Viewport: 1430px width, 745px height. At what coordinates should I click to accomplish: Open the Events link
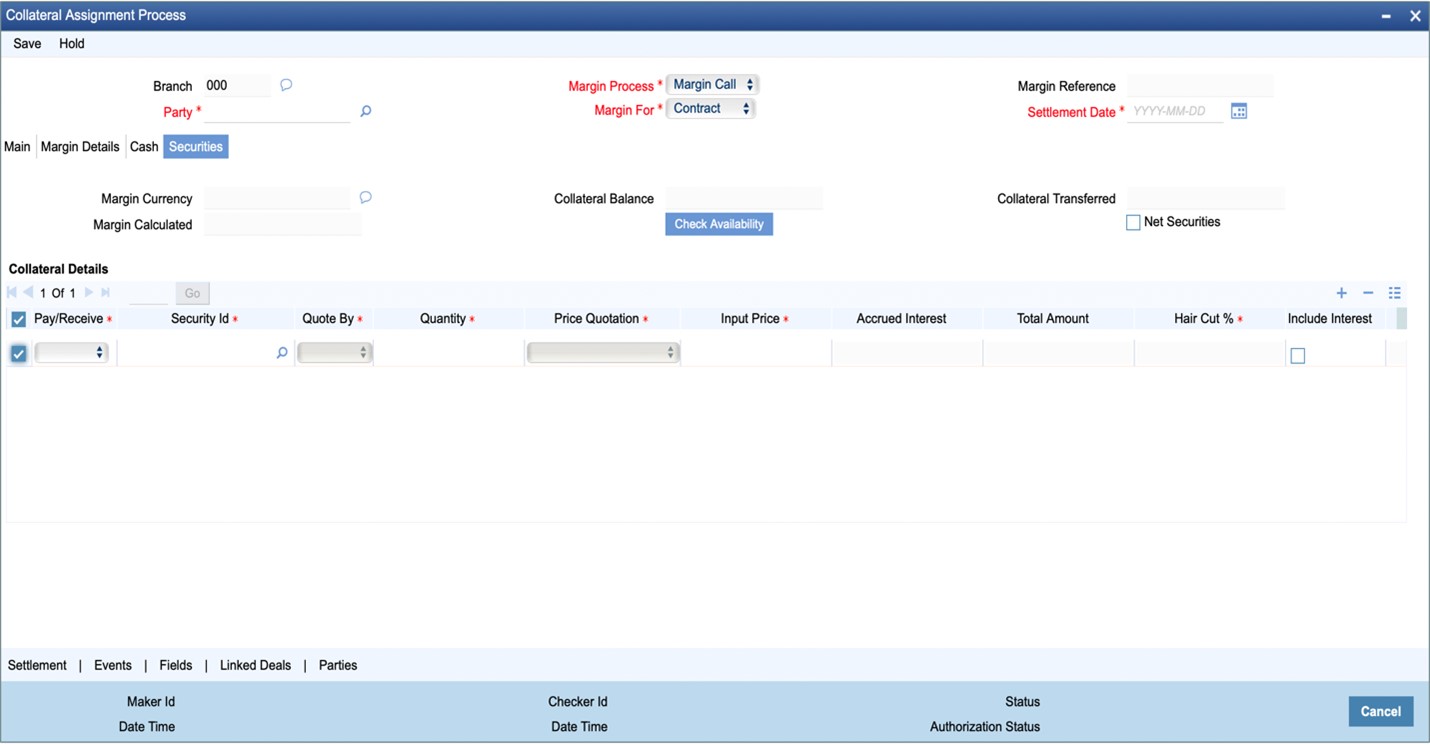pyautogui.click(x=113, y=665)
